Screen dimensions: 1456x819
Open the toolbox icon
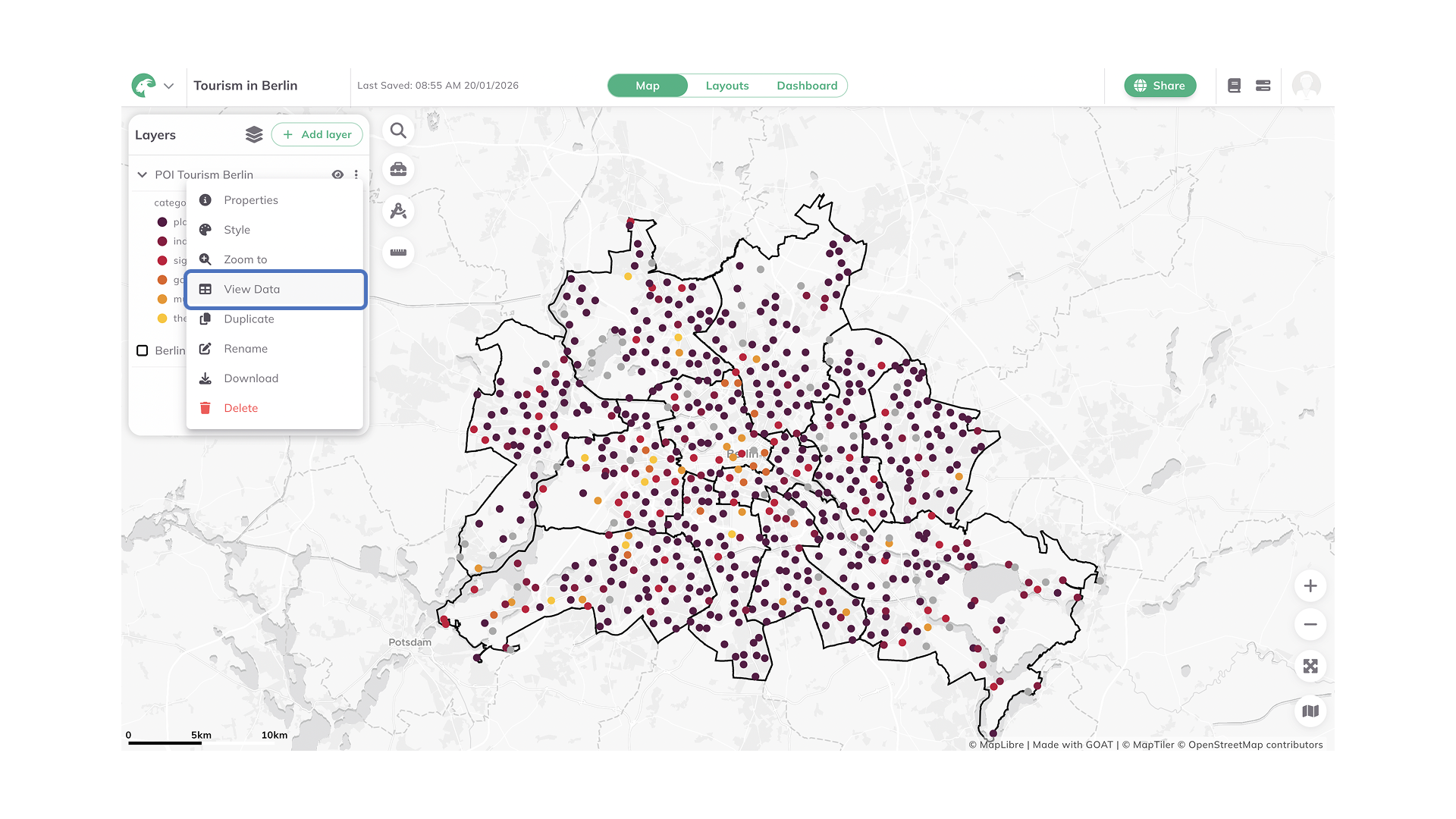pyautogui.click(x=398, y=169)
